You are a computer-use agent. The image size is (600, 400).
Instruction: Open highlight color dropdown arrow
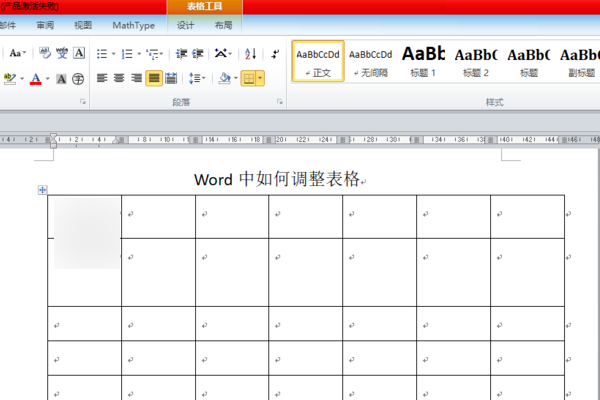(x=22, y=79)
